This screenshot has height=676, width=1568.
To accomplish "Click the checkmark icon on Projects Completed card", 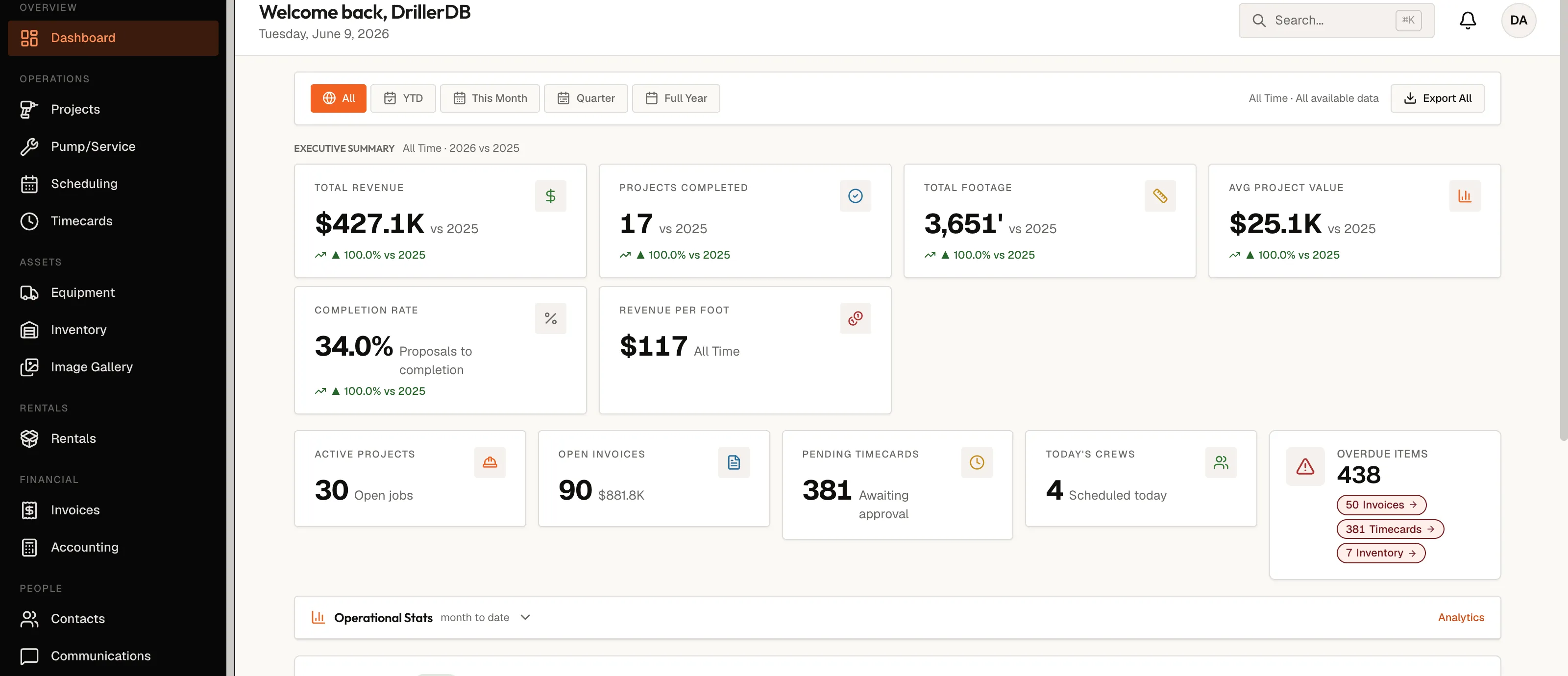I will coord(855,196).
